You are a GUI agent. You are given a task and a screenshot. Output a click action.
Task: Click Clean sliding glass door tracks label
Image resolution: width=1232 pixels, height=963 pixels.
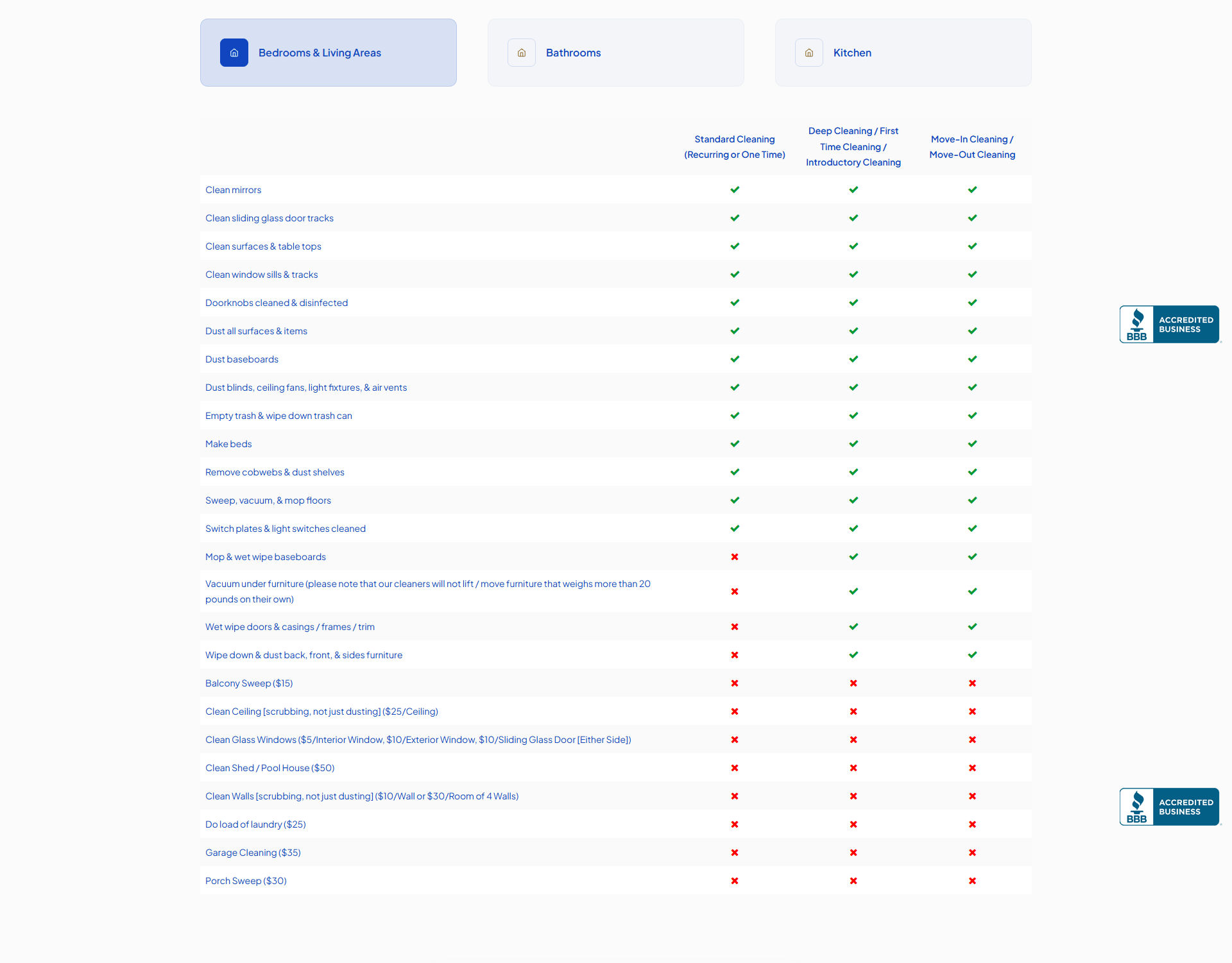tap(269, 218)
